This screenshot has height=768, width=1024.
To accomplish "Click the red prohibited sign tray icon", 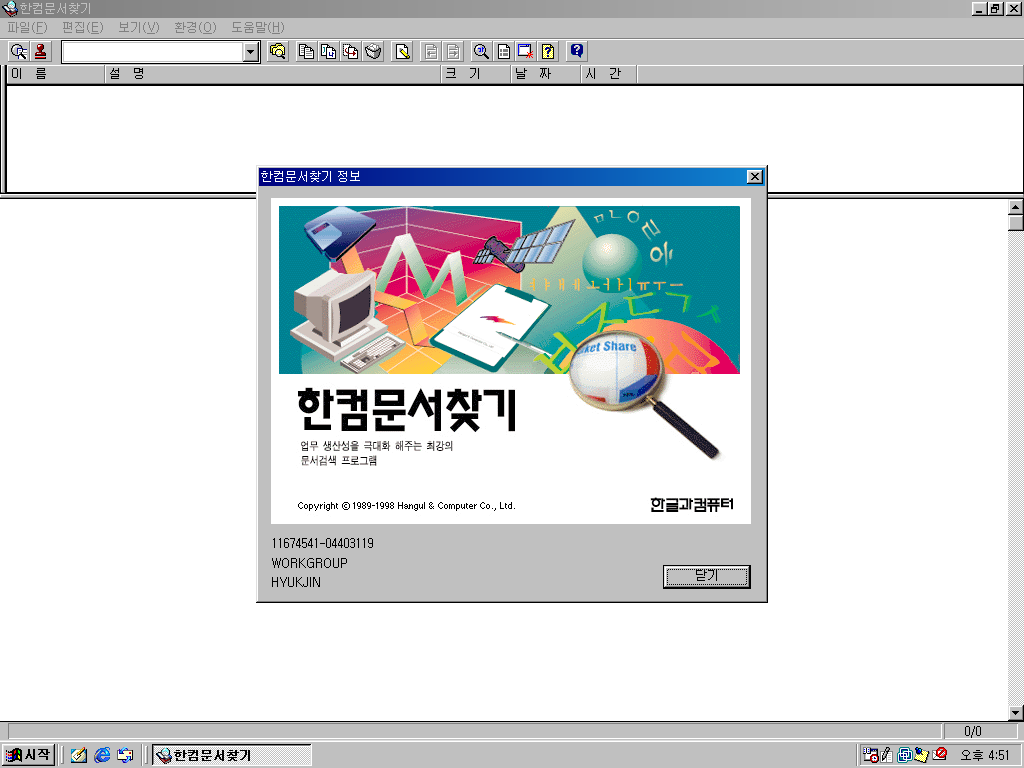I will click(940, 754).
